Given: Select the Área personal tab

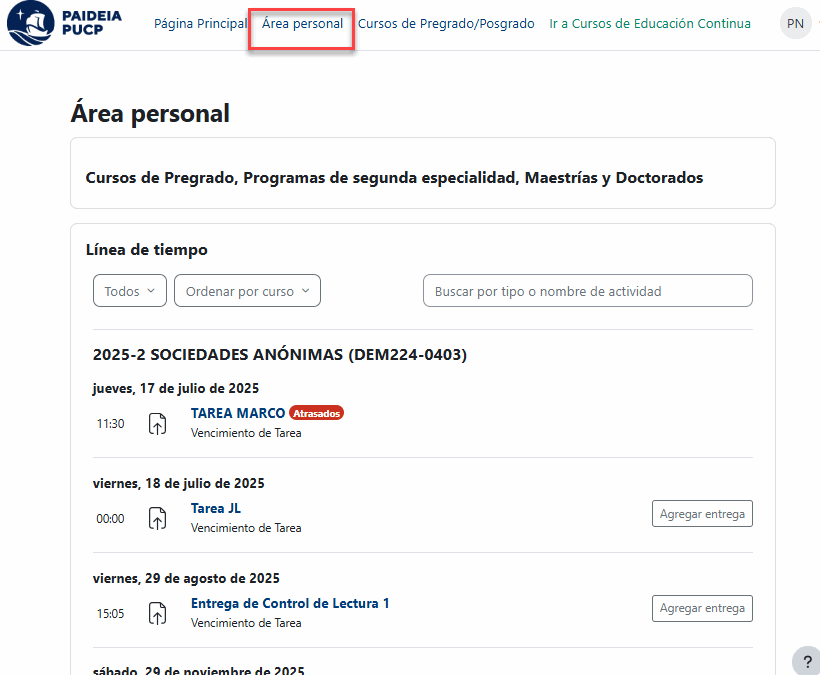Looking at the screenshot, I should pos(302,24).
